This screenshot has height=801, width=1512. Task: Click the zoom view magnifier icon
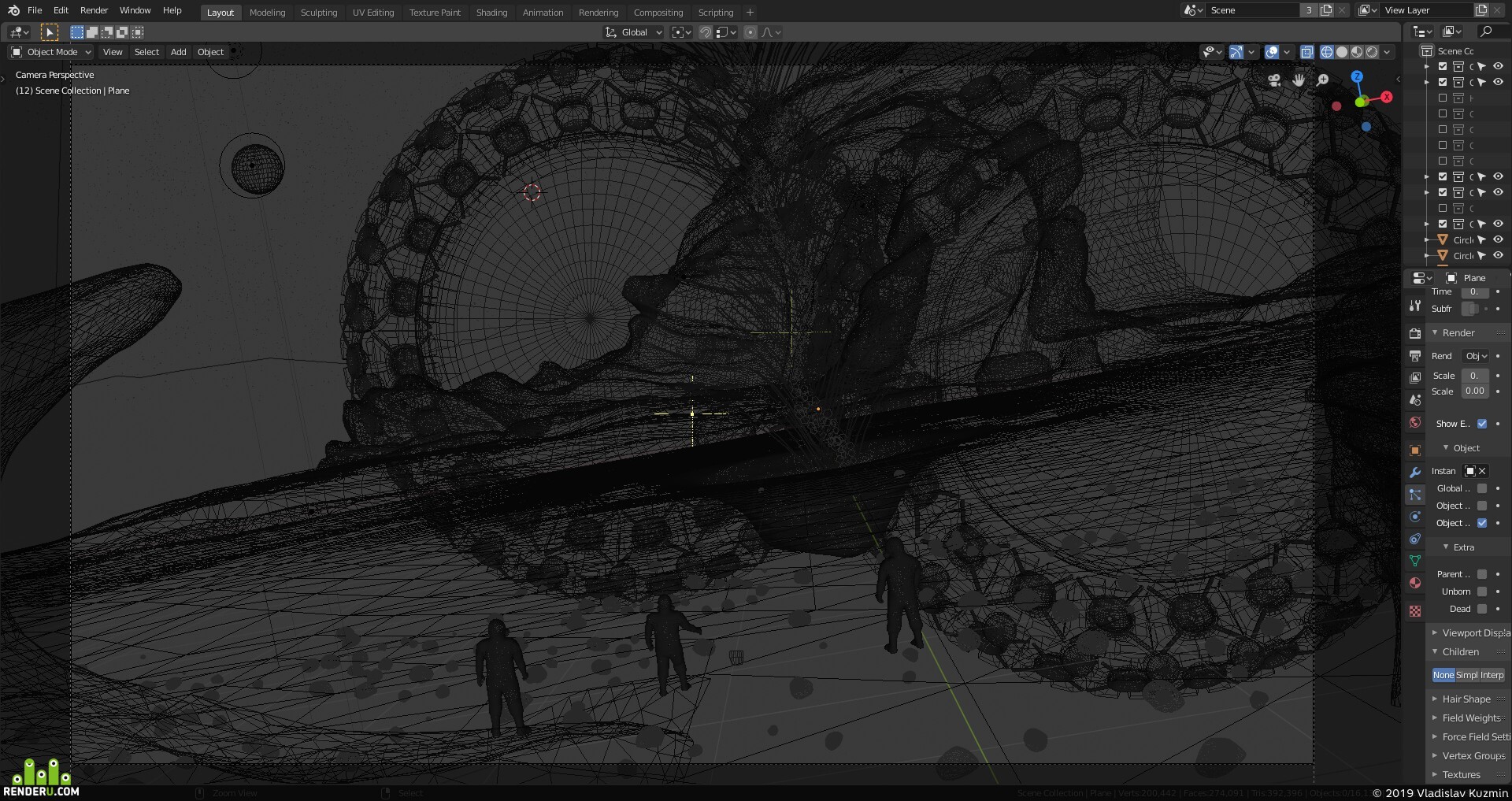[1323, 80]
